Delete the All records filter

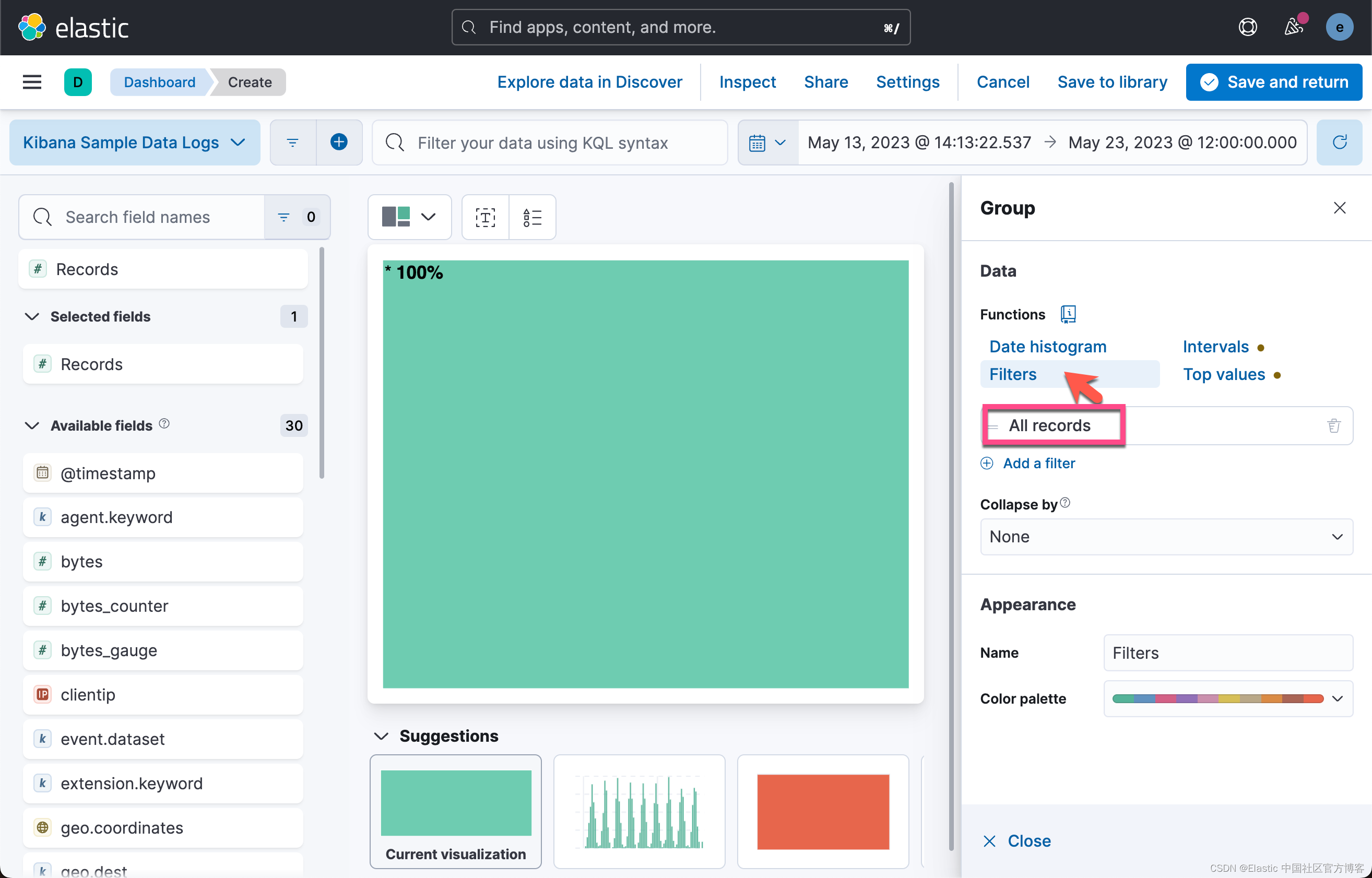click(x=1333, y=425)
